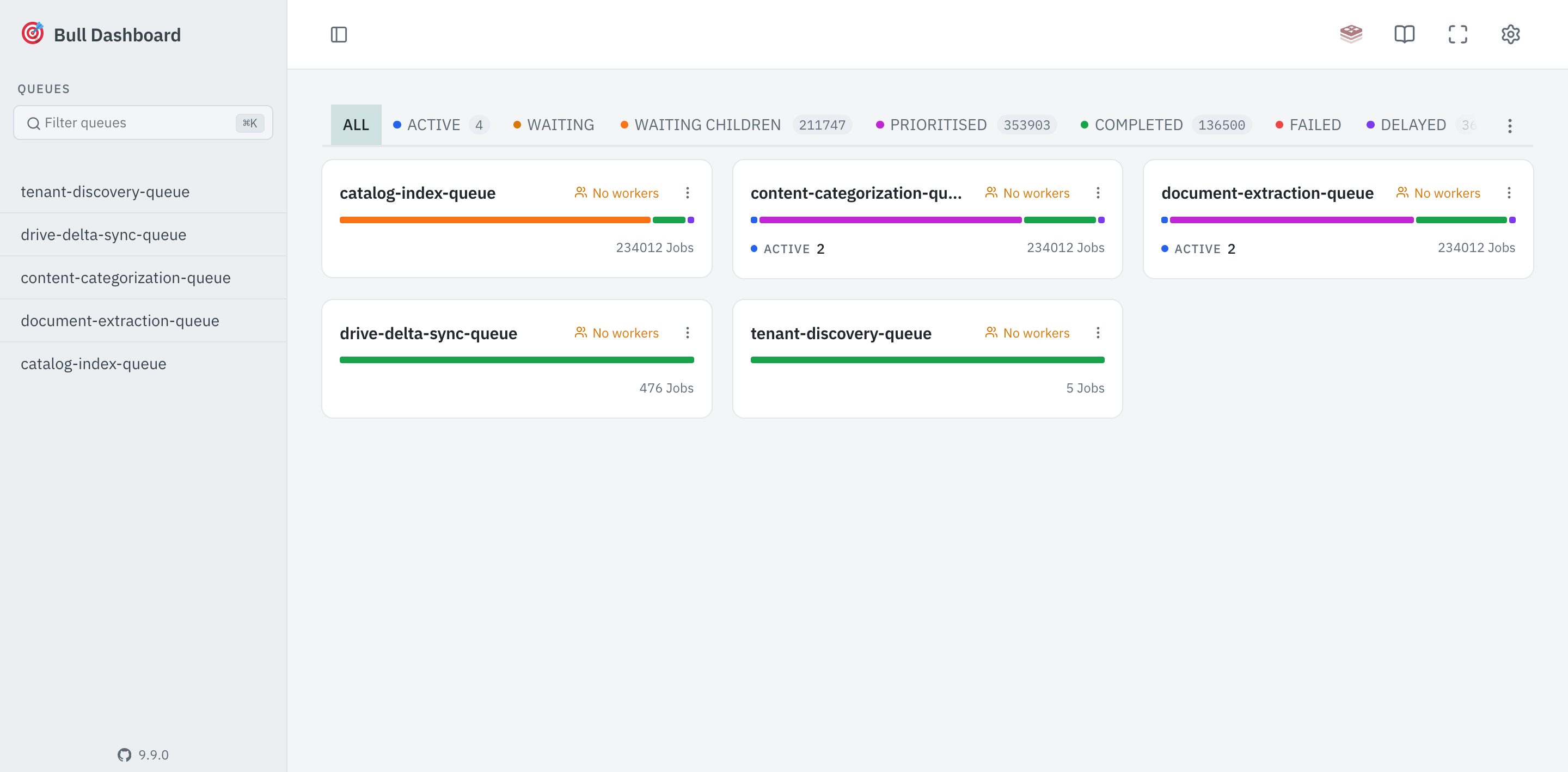Image resolution: width=1568 pixels, height=772 pixels.
Task: Toggle the sidebar panel icon
Action: (339, 35)
